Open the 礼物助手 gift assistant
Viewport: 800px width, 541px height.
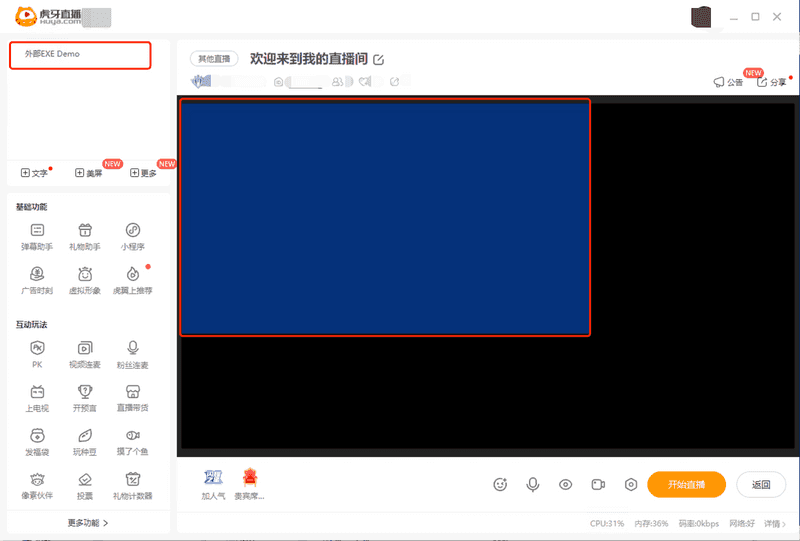click(85, 237)
